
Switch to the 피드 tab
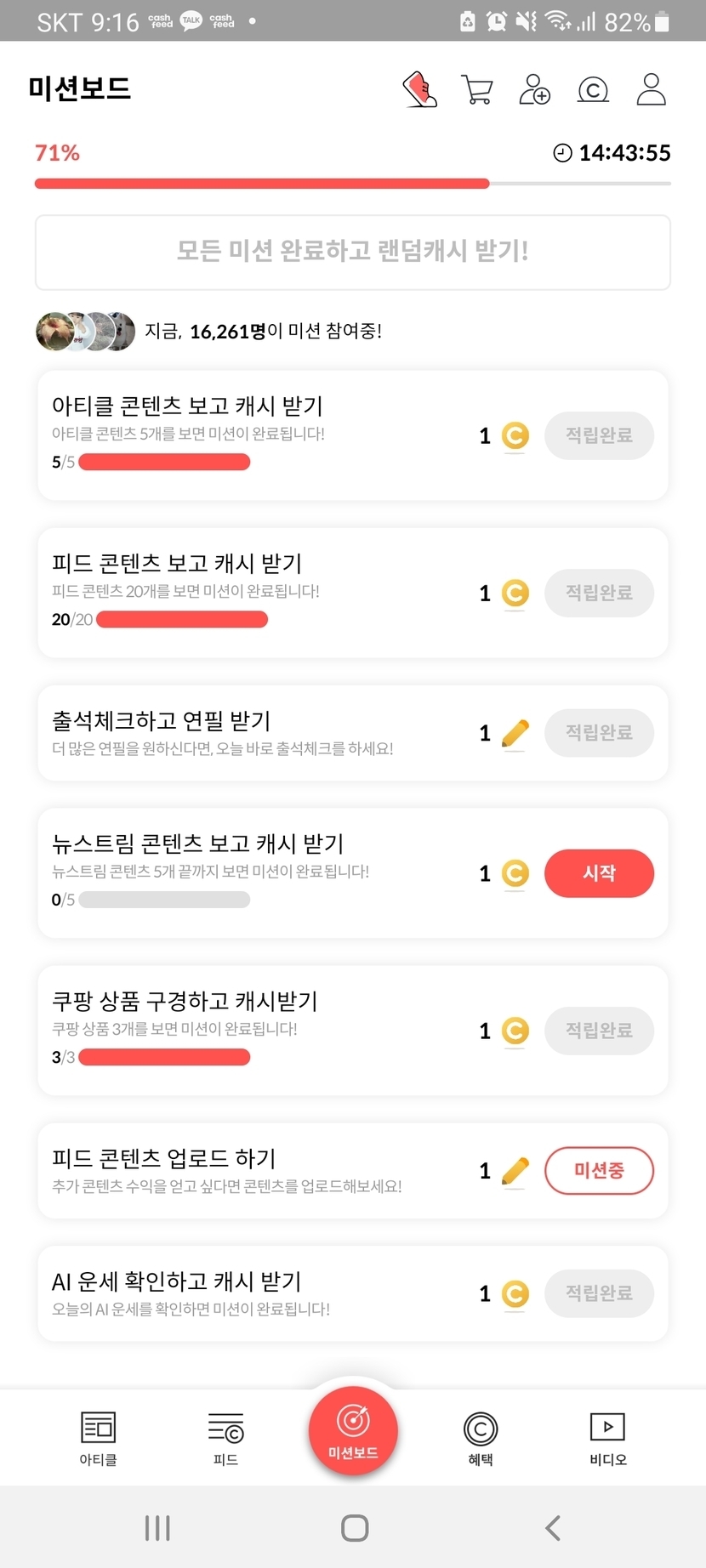pos(225,1438)
